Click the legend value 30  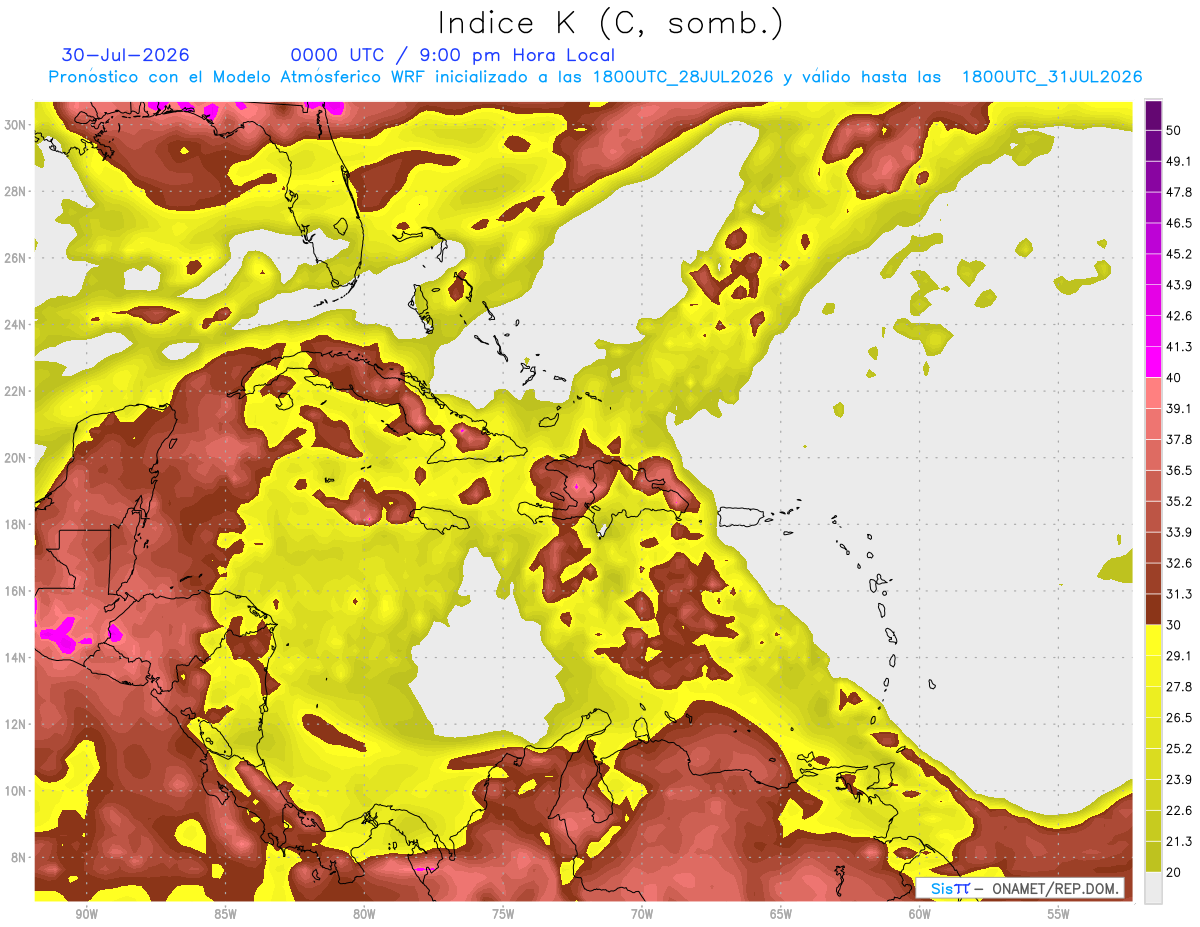1175,625
